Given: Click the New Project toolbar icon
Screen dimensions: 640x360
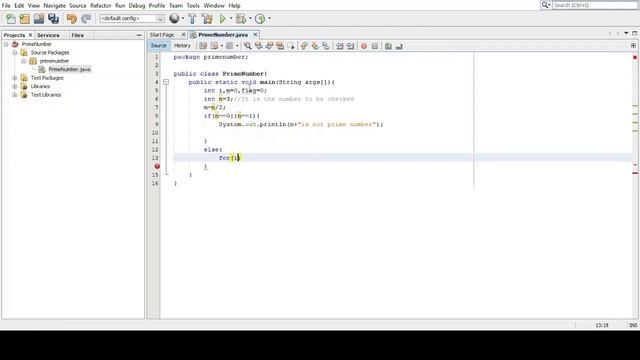Looking at the screenshot, I should point(25,19).
